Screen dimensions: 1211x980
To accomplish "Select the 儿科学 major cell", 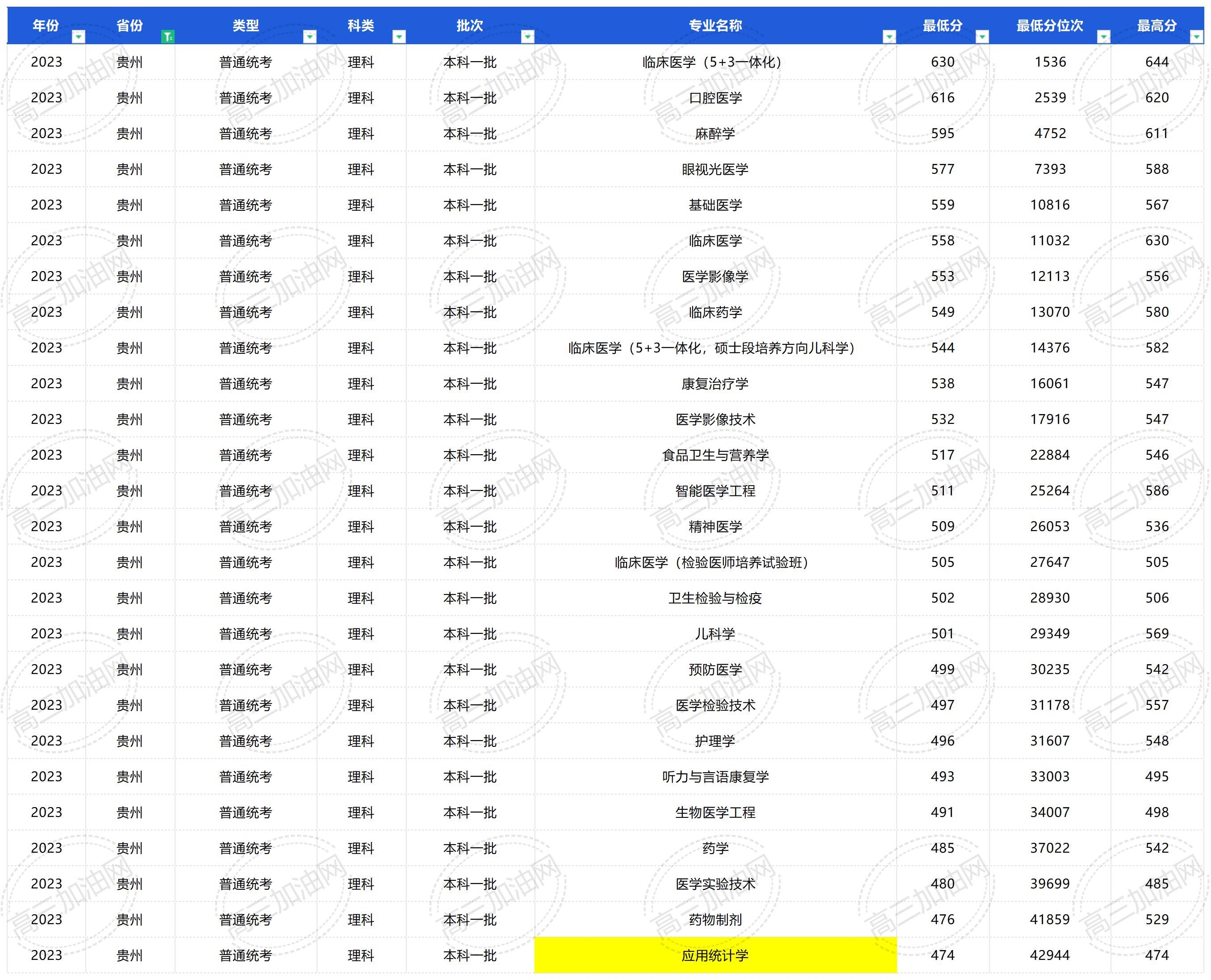I will [x=715, y=634].
